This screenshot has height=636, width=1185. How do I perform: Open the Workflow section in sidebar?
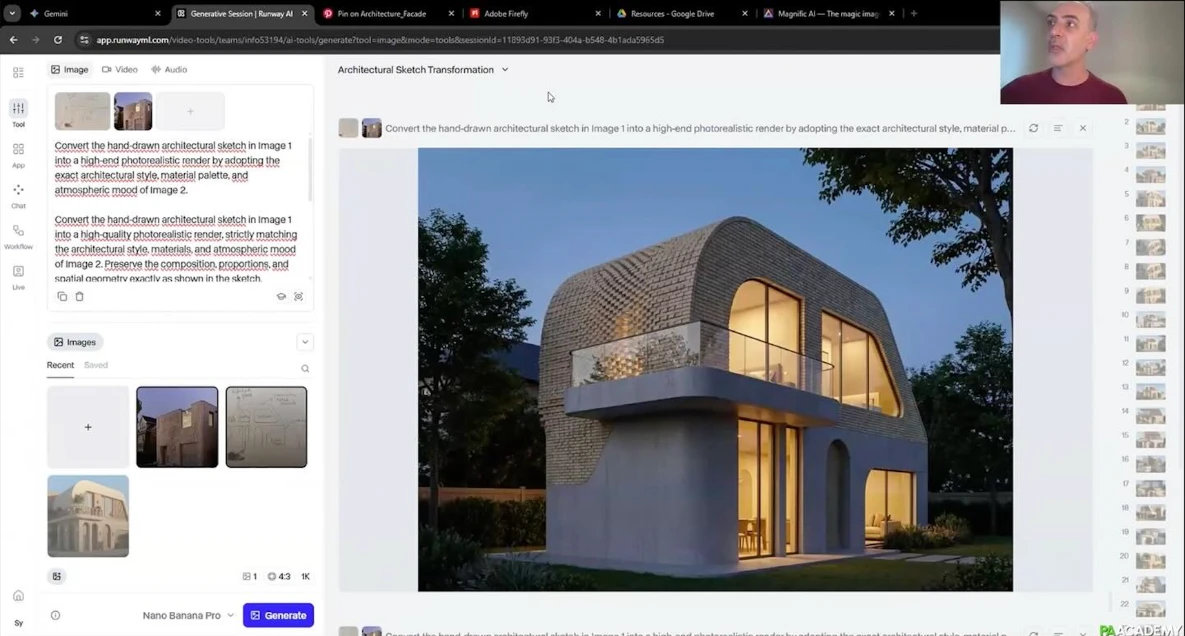18,235
